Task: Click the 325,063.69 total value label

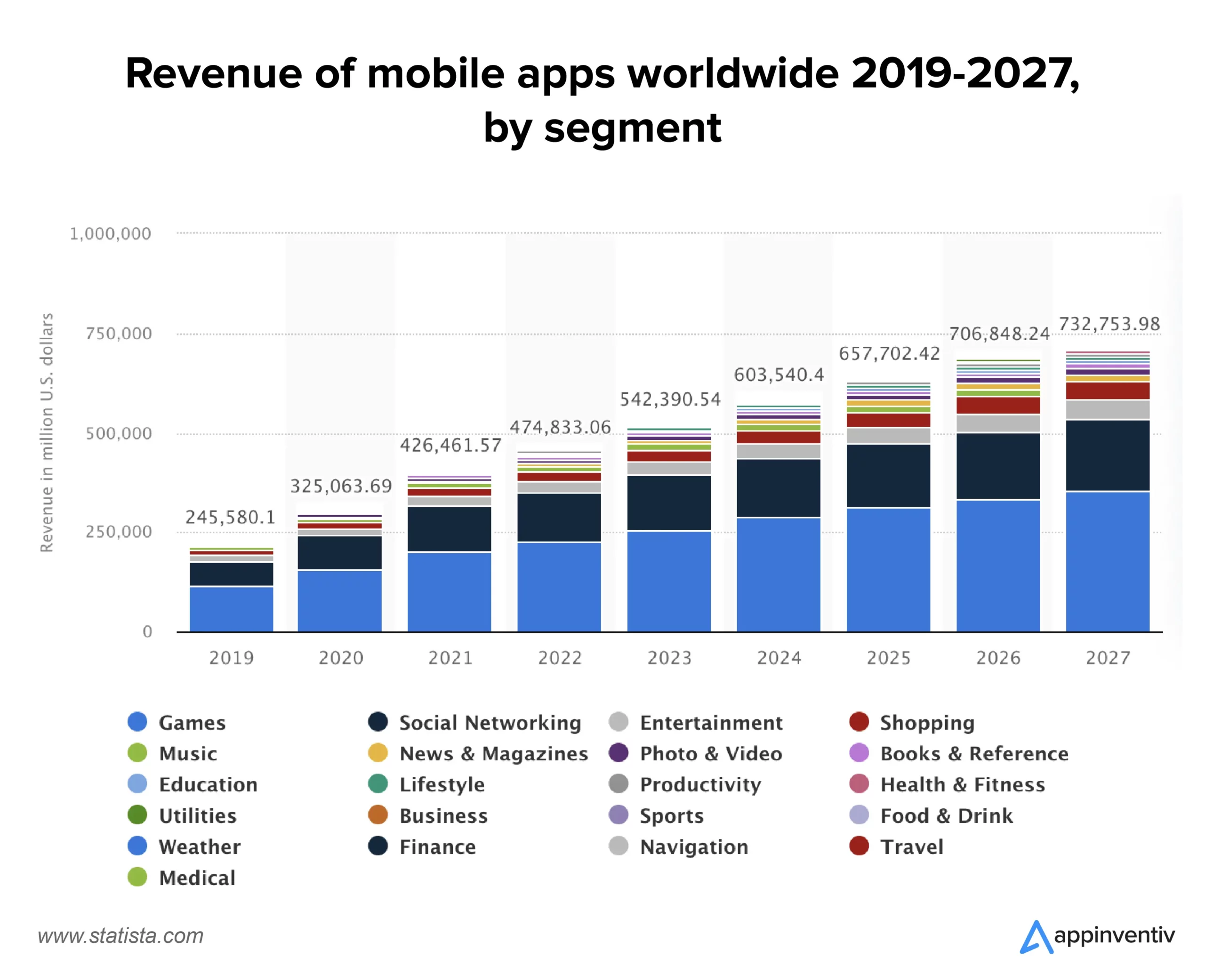Action: [340, 486]
